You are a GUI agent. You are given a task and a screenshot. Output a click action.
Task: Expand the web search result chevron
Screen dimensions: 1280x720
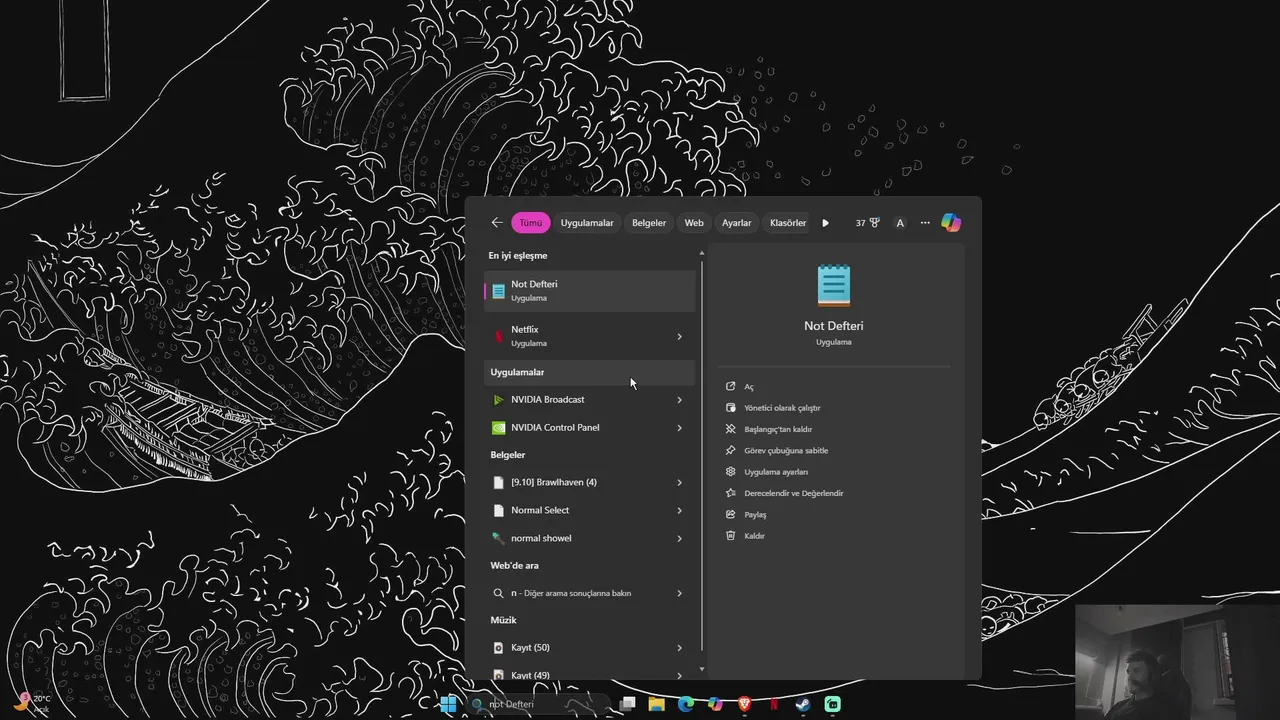point(679,594)
